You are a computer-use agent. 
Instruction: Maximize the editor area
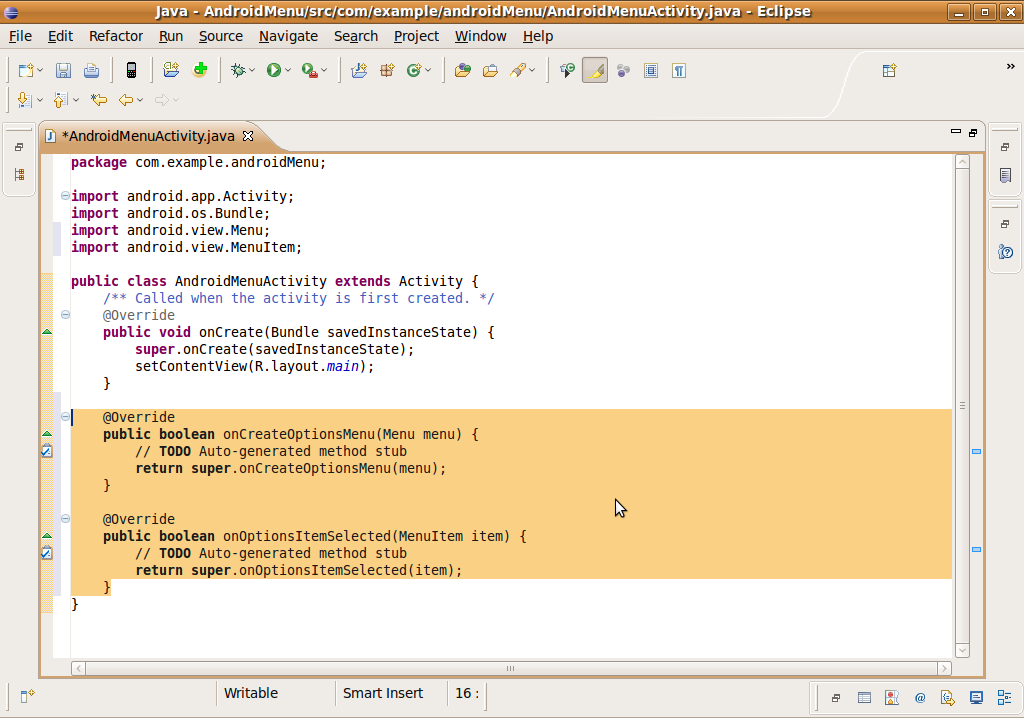pos(973,133)
